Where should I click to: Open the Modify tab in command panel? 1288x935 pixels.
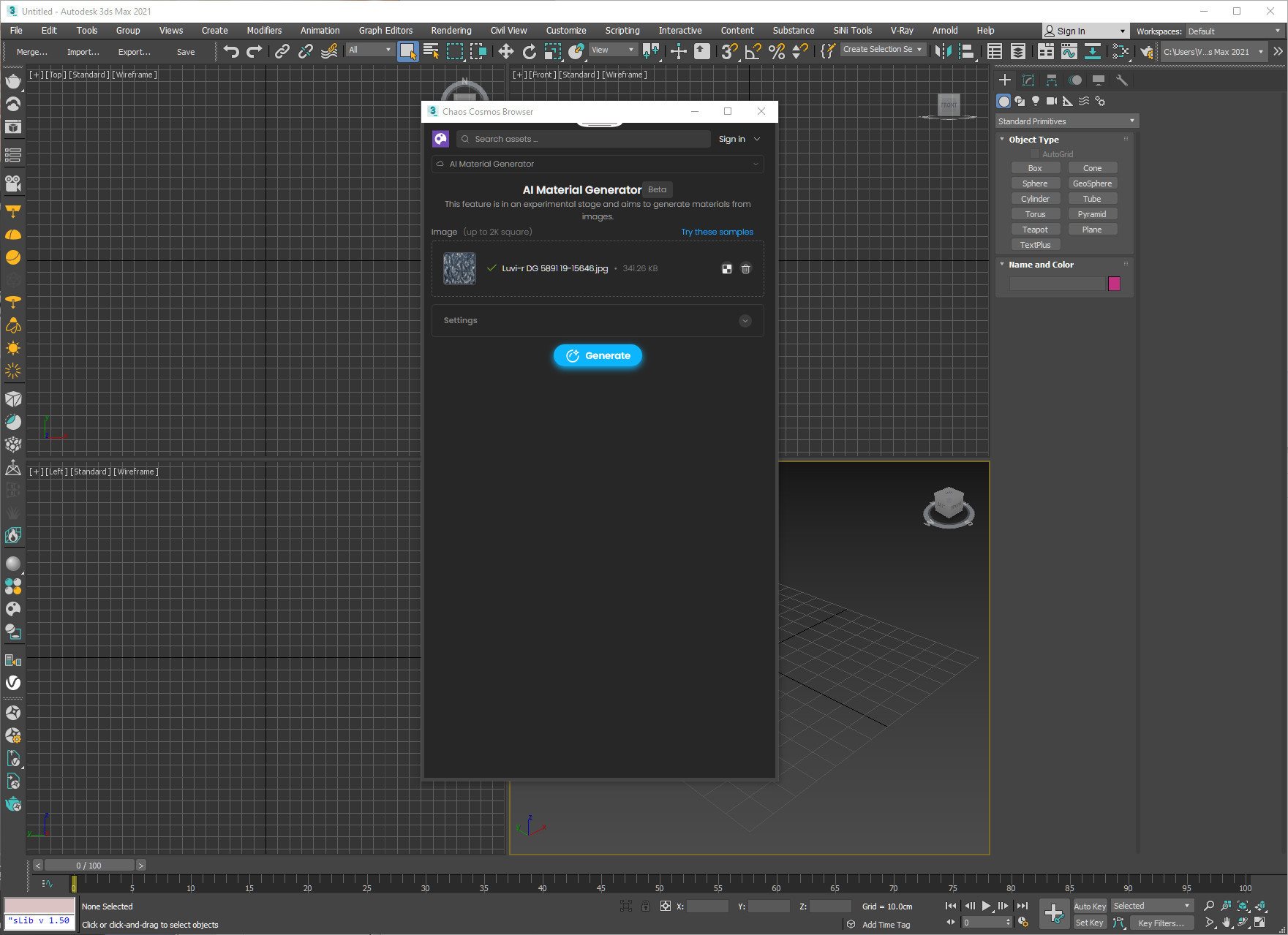pyautogui.click(x=1028, y=80)
